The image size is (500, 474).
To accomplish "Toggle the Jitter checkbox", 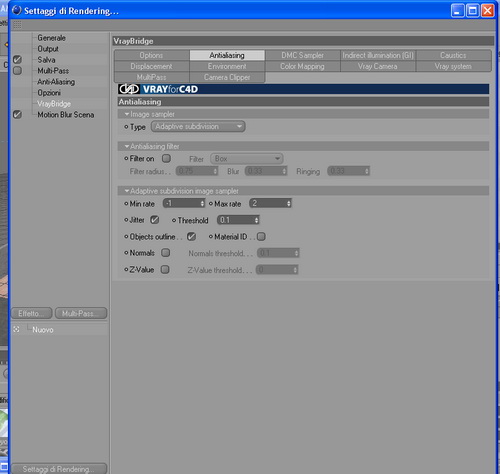I will click(155, 220).
